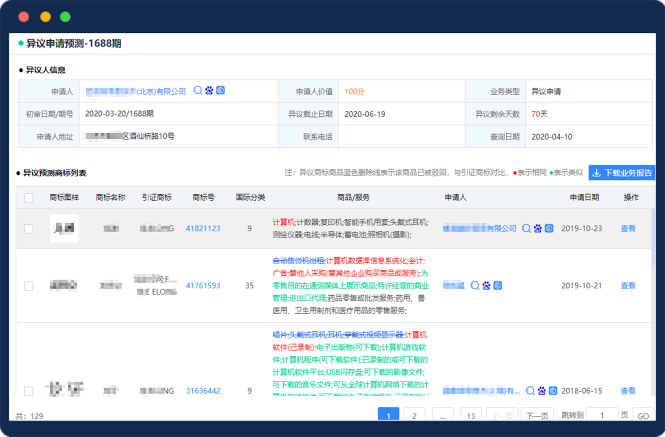Click search icon in row 41761593
This screenshot has height=437, width=665.
(x=475, y=286)
